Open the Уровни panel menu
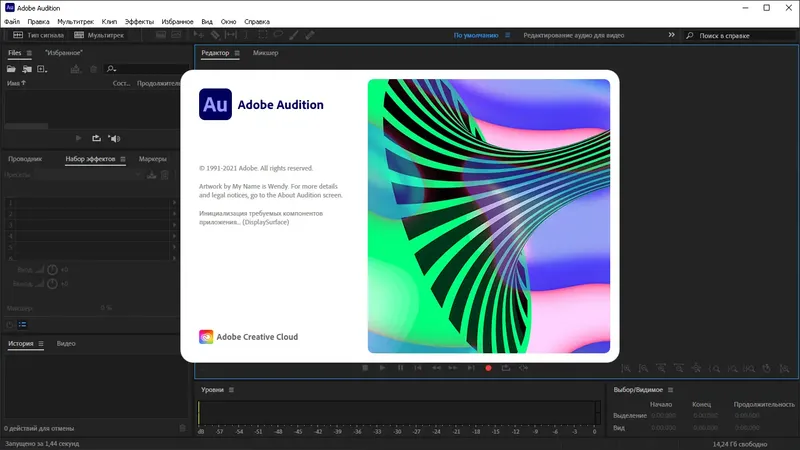The width and height of the screenshot is (800, 450). [x=231, y=390]
